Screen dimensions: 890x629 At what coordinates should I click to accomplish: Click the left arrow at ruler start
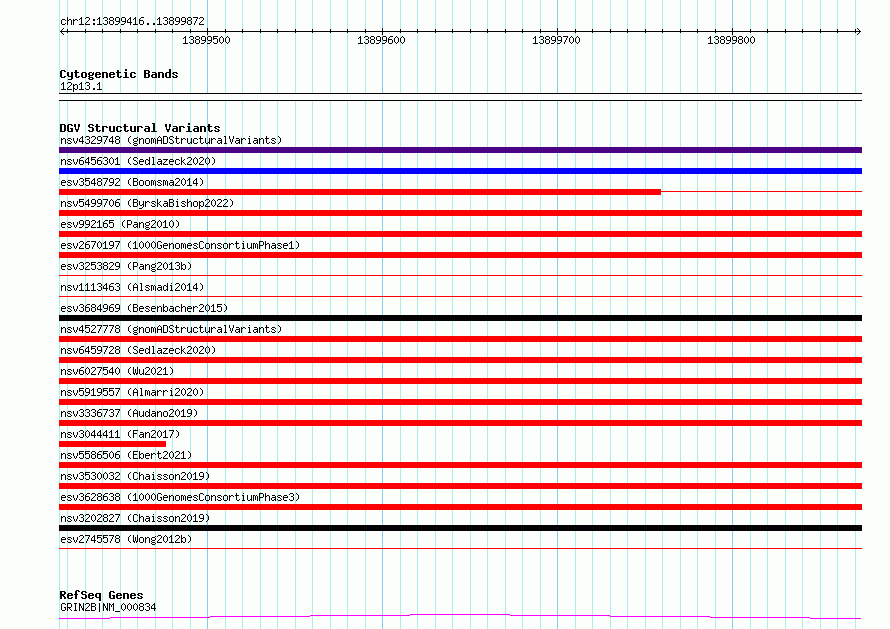63,31
